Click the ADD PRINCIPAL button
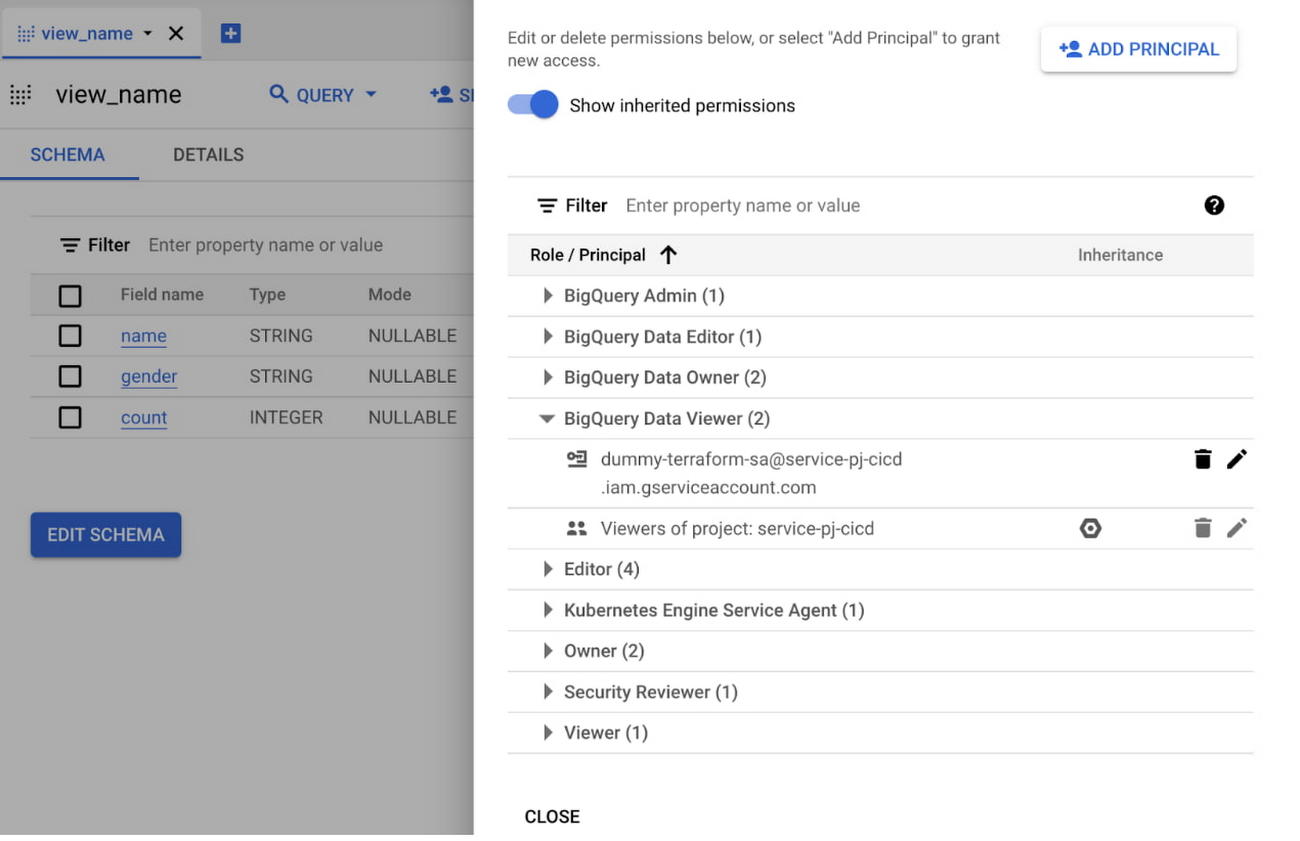 click(x=1139, y=49)
